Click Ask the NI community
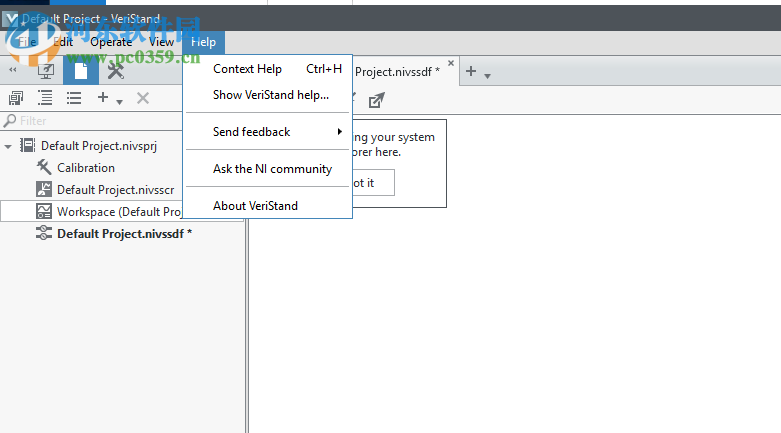Viewport: 781px width, 433px height. coord(272,169)
